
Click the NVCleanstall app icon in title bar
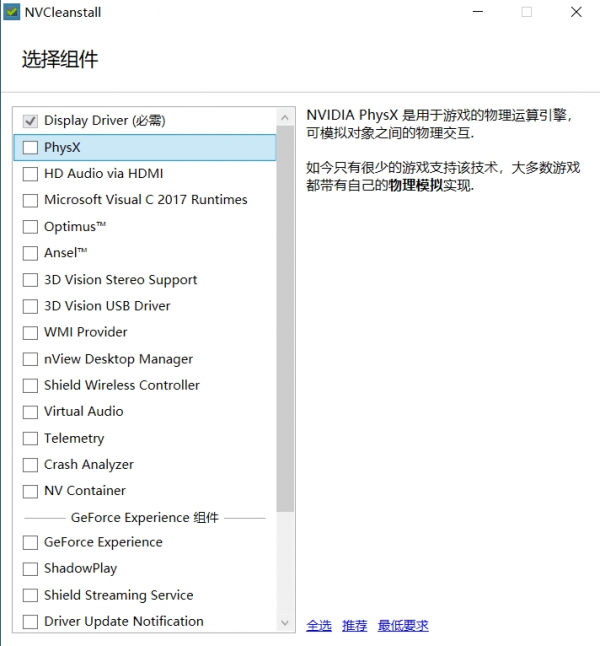12,13
